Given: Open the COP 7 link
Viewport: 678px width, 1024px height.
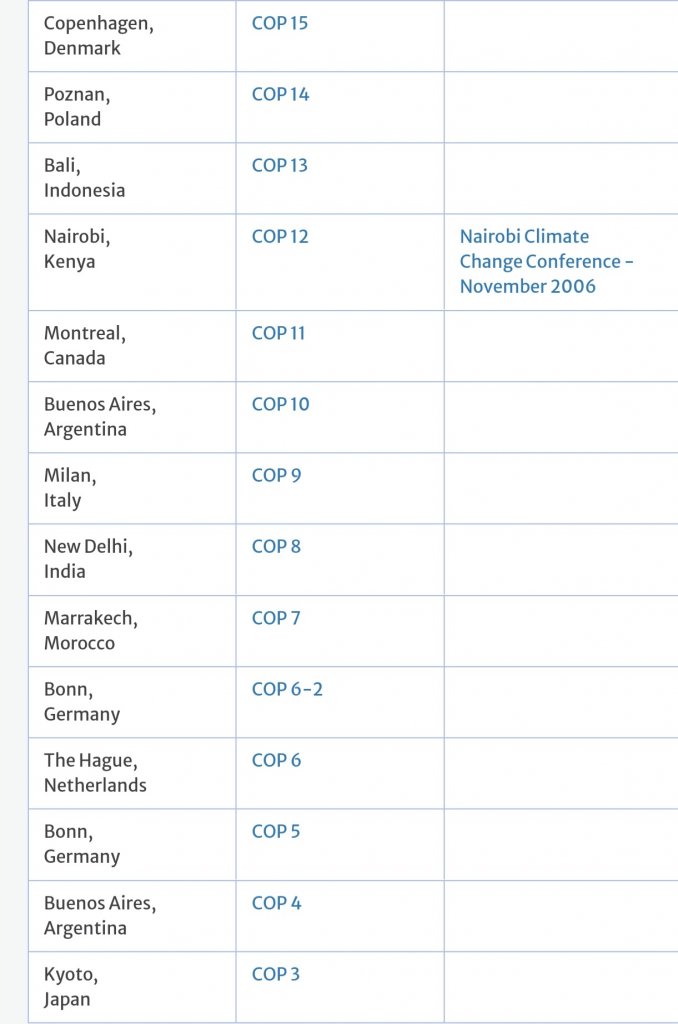Looking at the screenshot, I should pyautogui.click(x=276, y=618).
